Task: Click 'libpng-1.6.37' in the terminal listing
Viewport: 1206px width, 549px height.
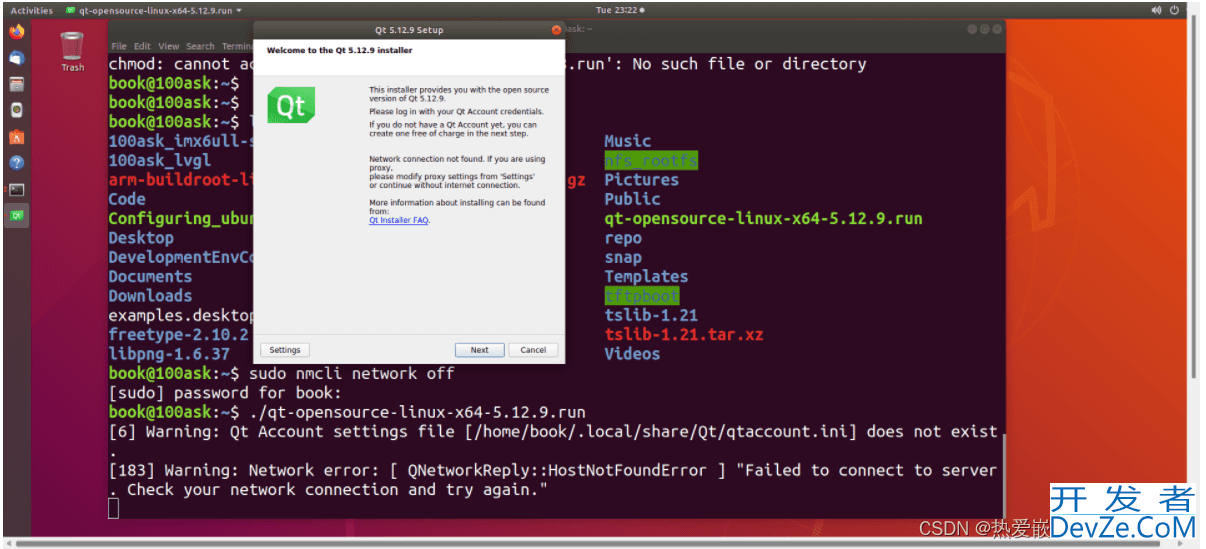Action: coord(169,354)
